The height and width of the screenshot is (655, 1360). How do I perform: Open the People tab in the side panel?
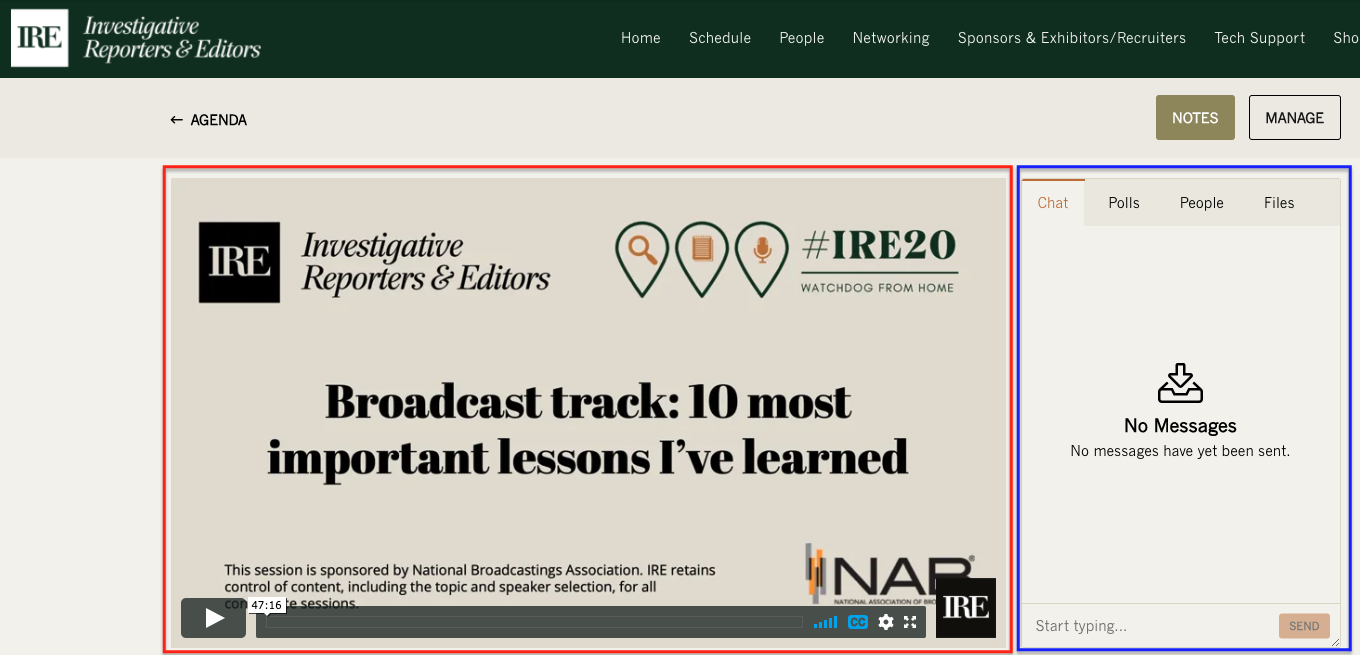click(x=1202, y=203)
